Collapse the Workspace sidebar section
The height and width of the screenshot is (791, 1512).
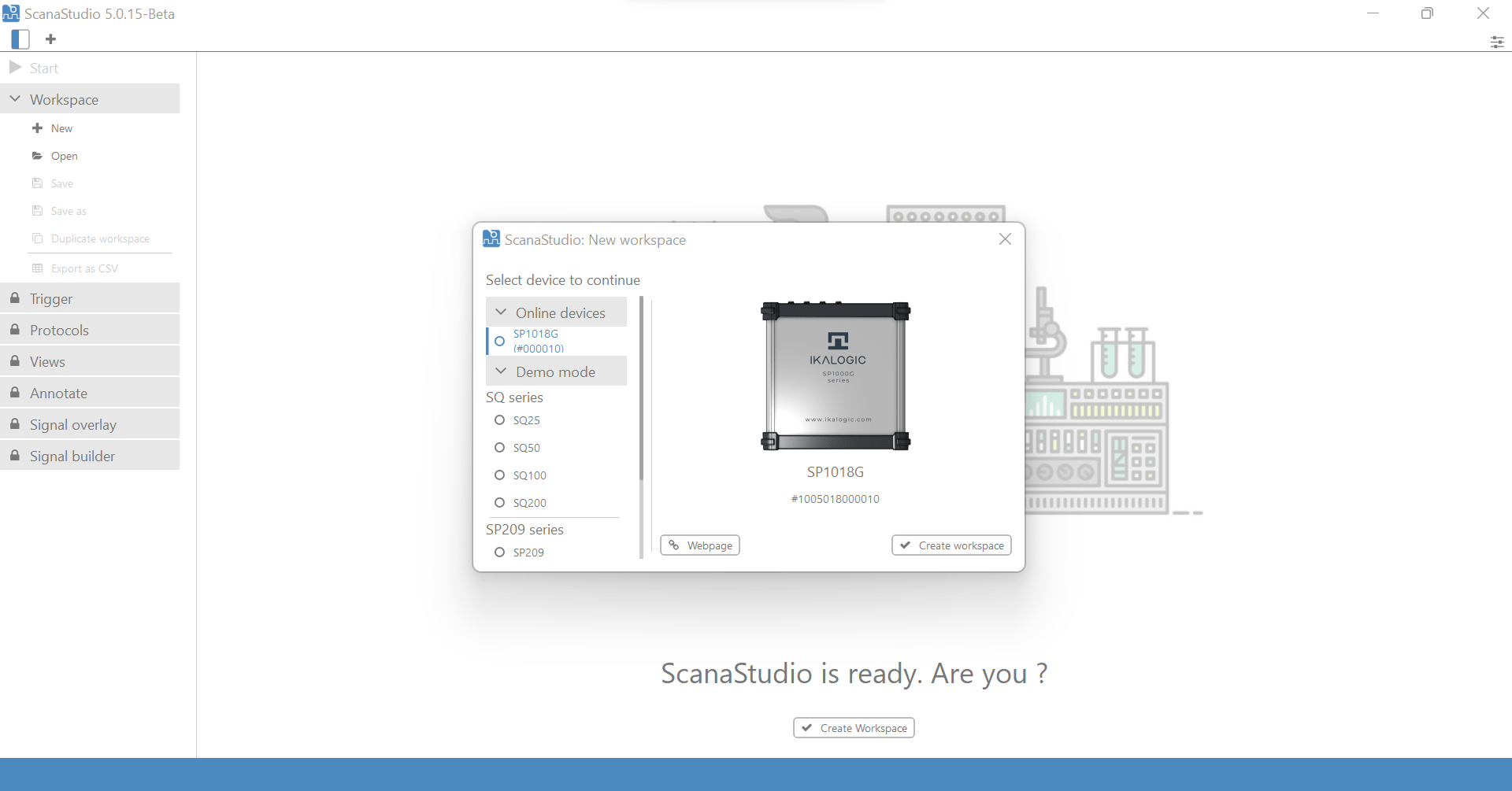pos(15,99)
